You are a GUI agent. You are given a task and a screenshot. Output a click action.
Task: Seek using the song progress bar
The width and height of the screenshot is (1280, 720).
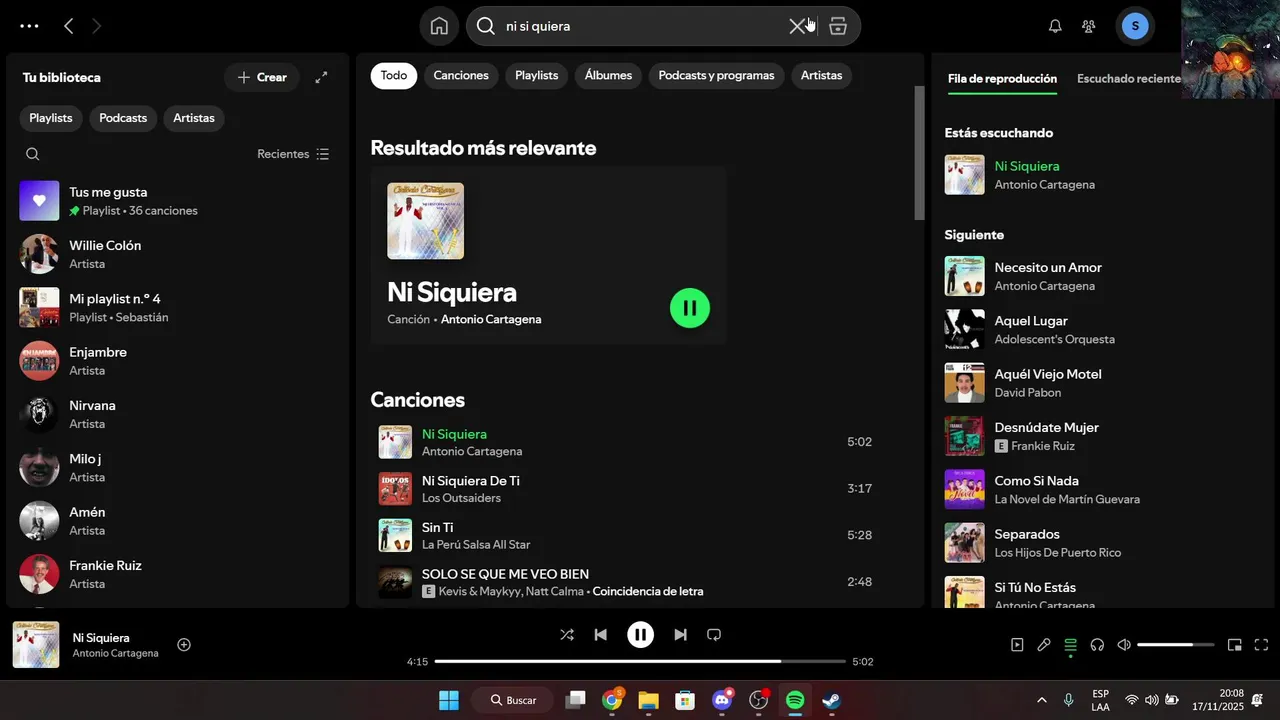pos(640,661)
